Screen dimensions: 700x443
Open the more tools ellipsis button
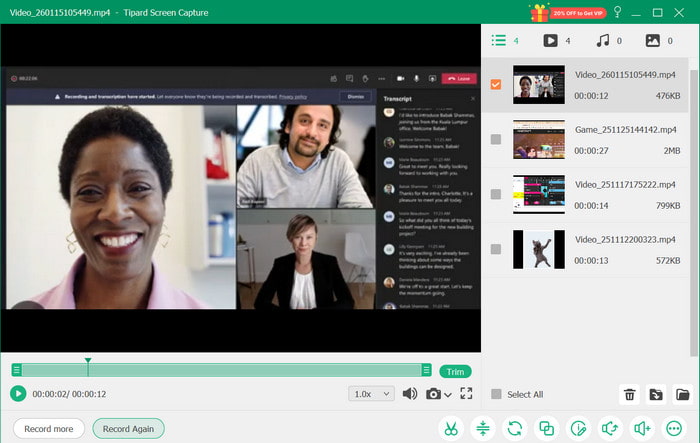674,428
